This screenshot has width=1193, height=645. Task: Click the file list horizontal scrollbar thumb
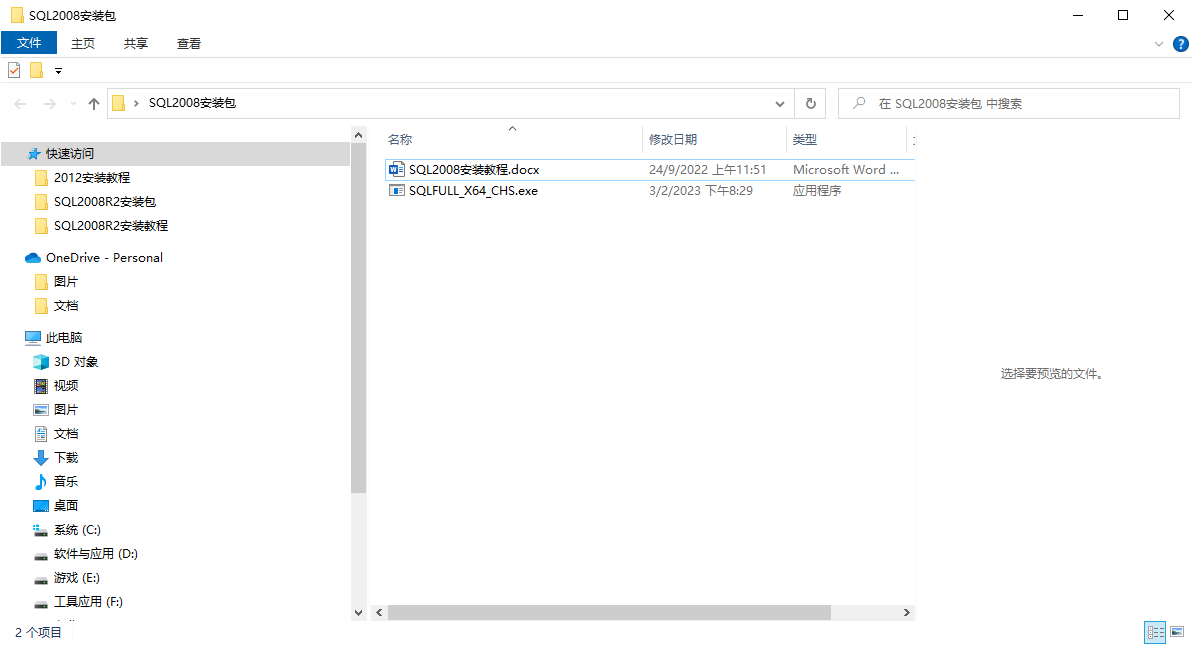(x=609, y=612)
